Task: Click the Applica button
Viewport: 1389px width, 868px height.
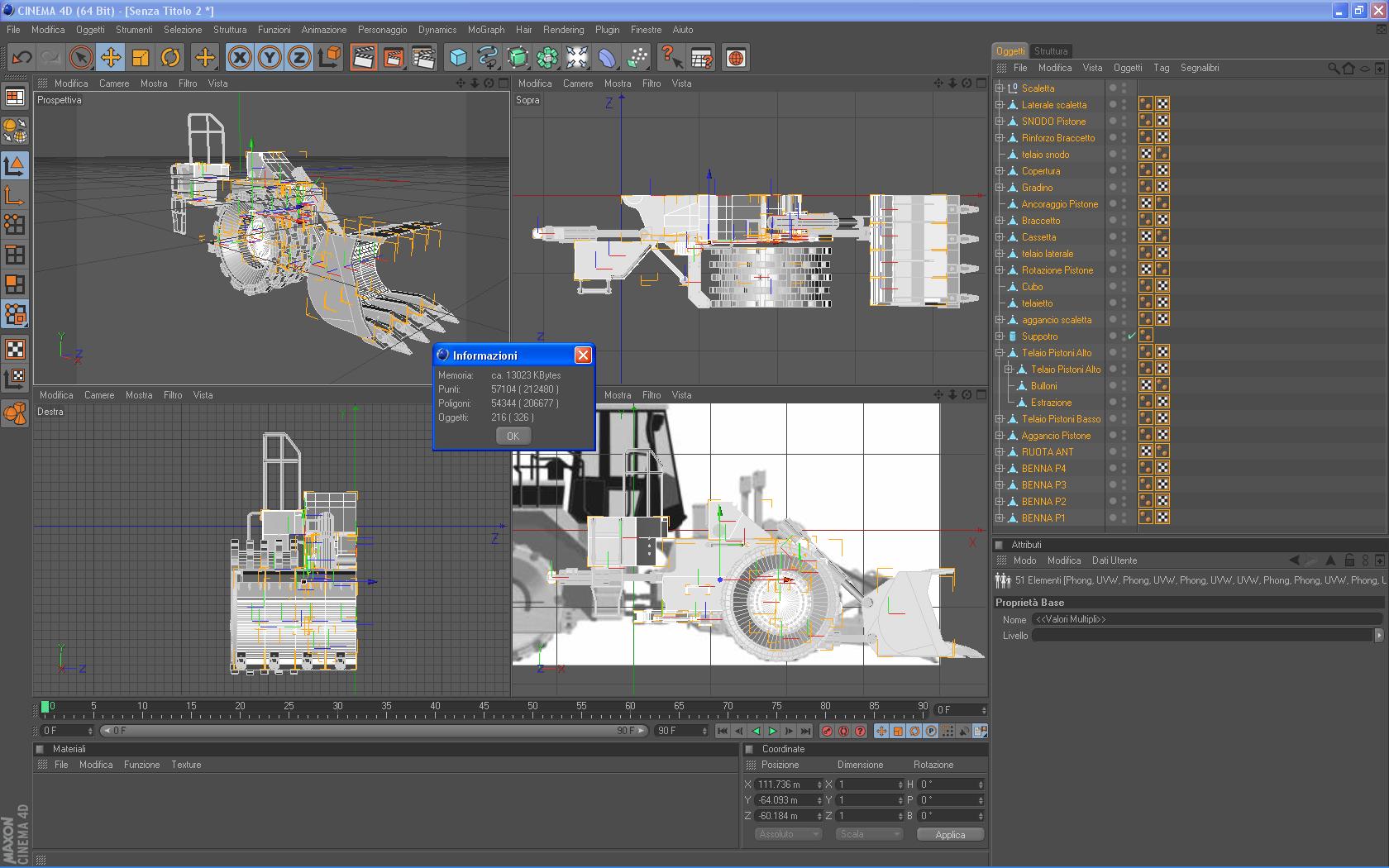Action: coord(950,835)
